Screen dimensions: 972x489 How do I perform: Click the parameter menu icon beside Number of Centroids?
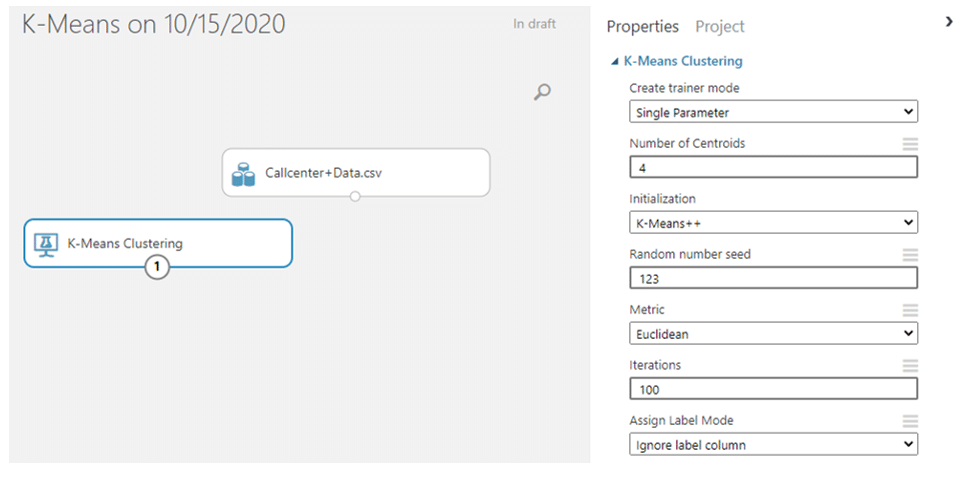point(910,144)
